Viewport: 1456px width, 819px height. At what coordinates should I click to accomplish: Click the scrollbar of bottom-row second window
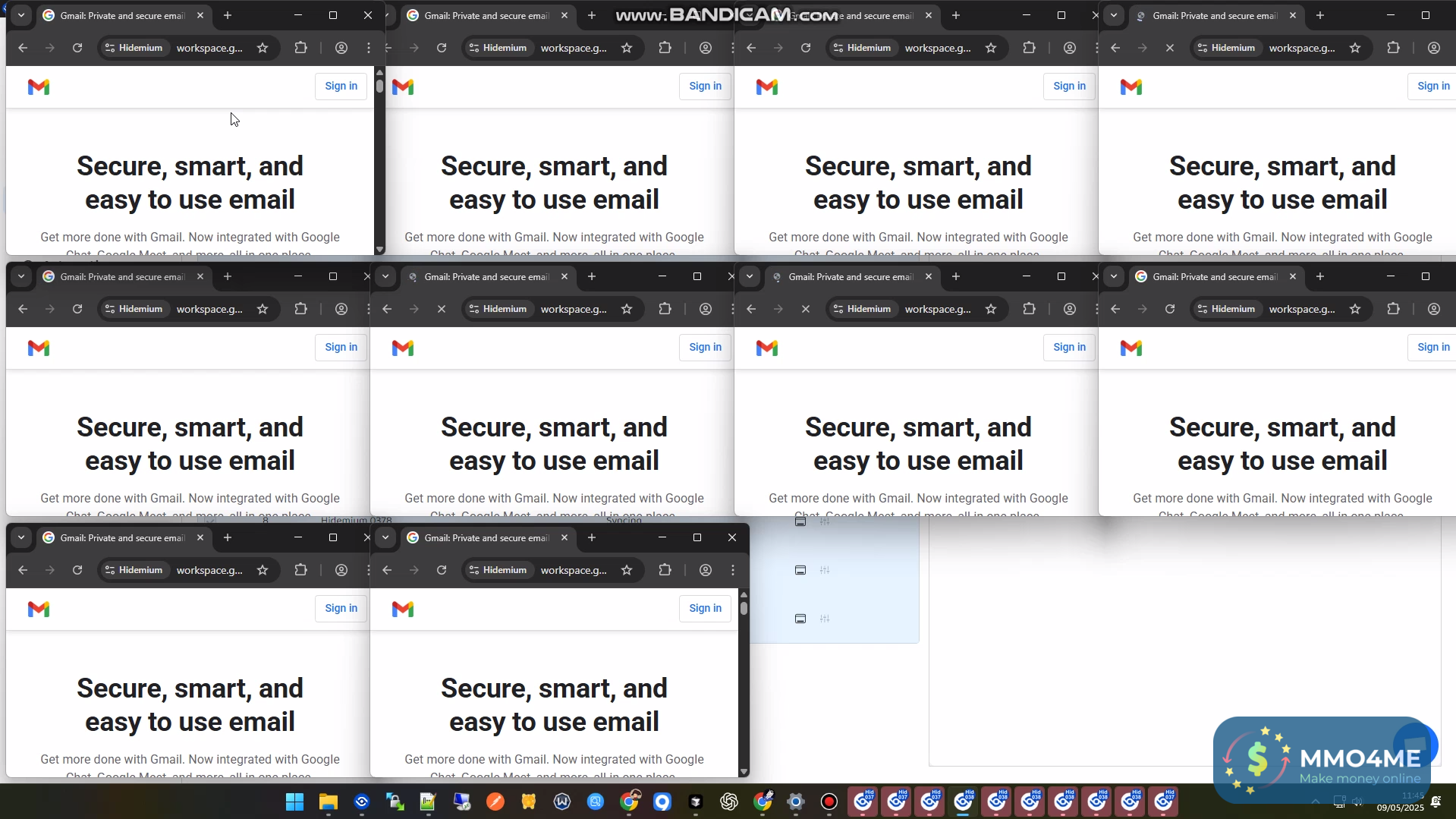click(x=744, y=683)
